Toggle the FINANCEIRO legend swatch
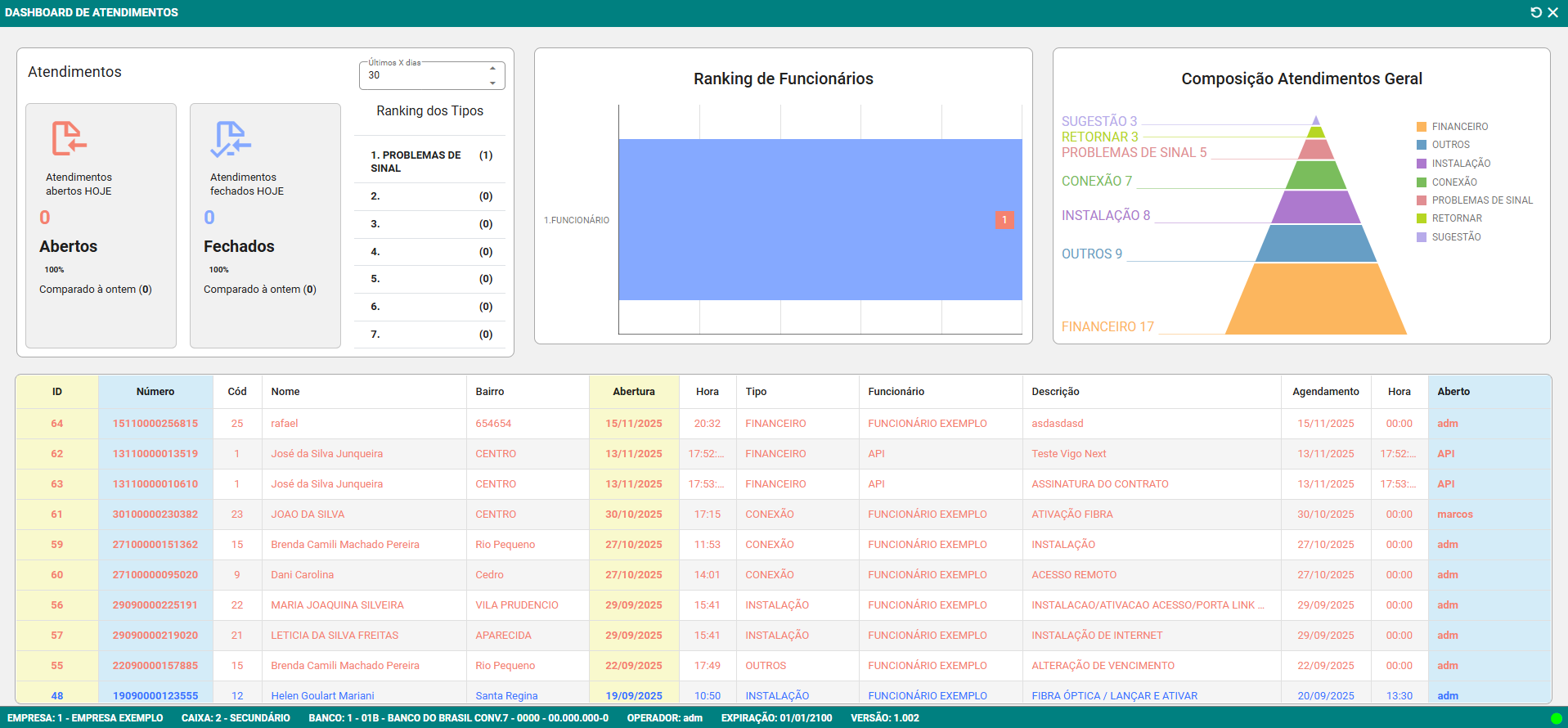Screen dimensions: 1568x728 point(1422,127)
